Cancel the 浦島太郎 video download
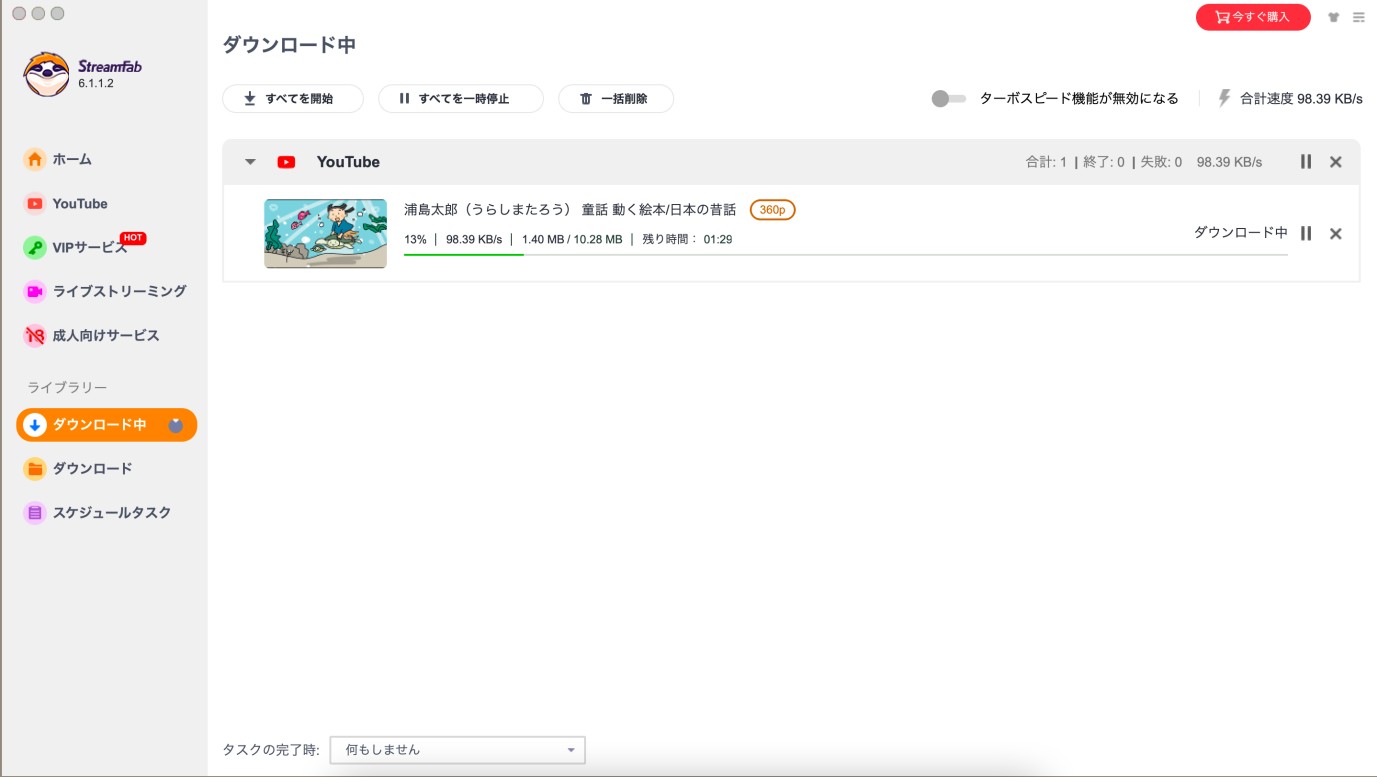This screenshot has width=1377, height=777. click(x=1336, y=234)
